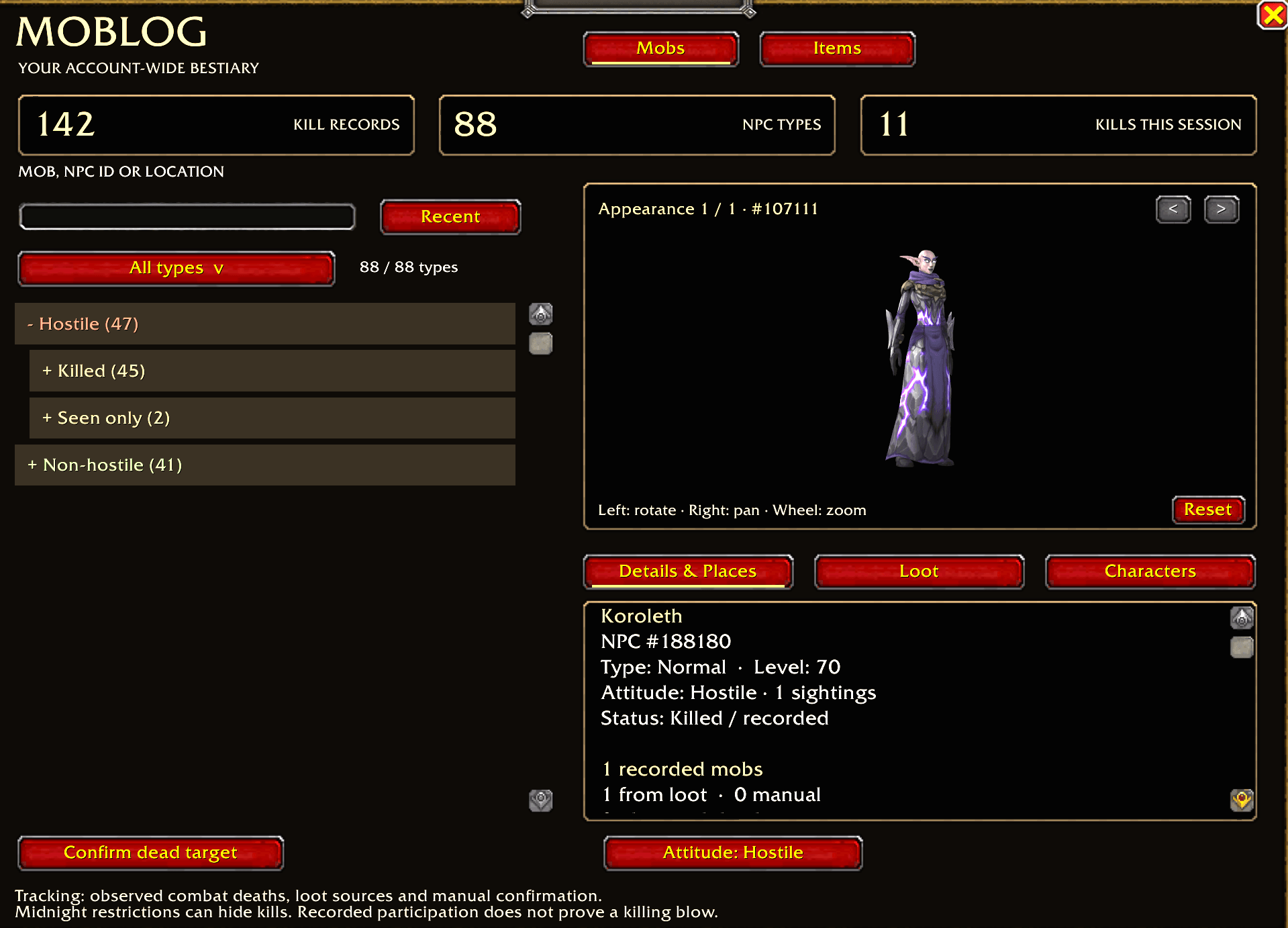
Task: Reset the model view
Action: click(x=1208, y=510)
